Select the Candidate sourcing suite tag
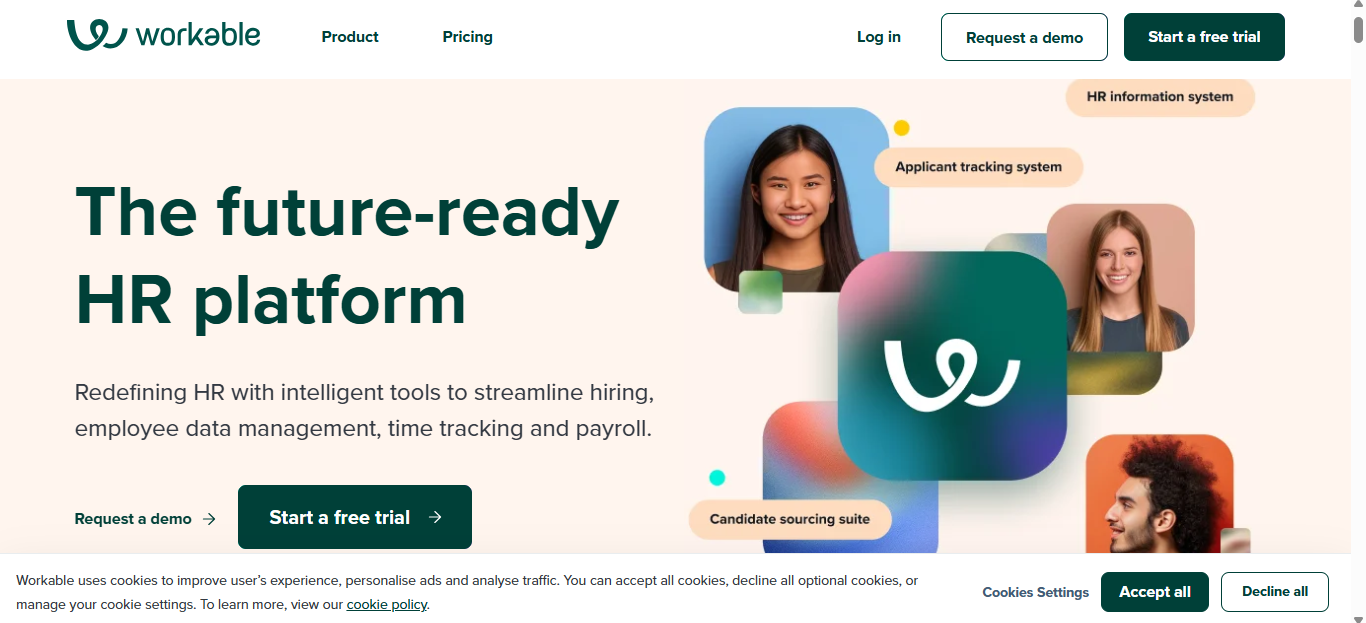 tap(790, 519)
